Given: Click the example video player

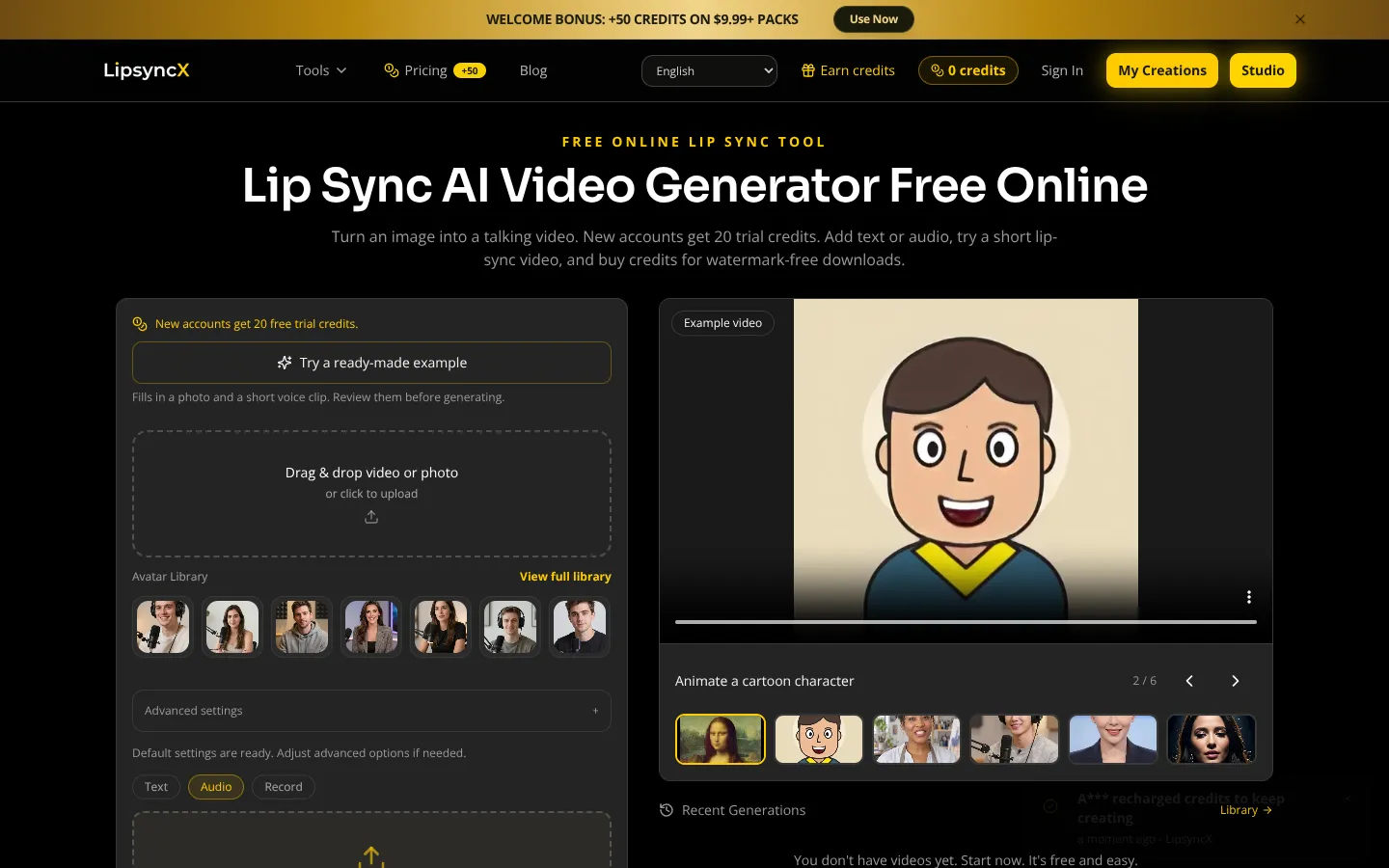Looking at the screenshot, I should 966,471.
